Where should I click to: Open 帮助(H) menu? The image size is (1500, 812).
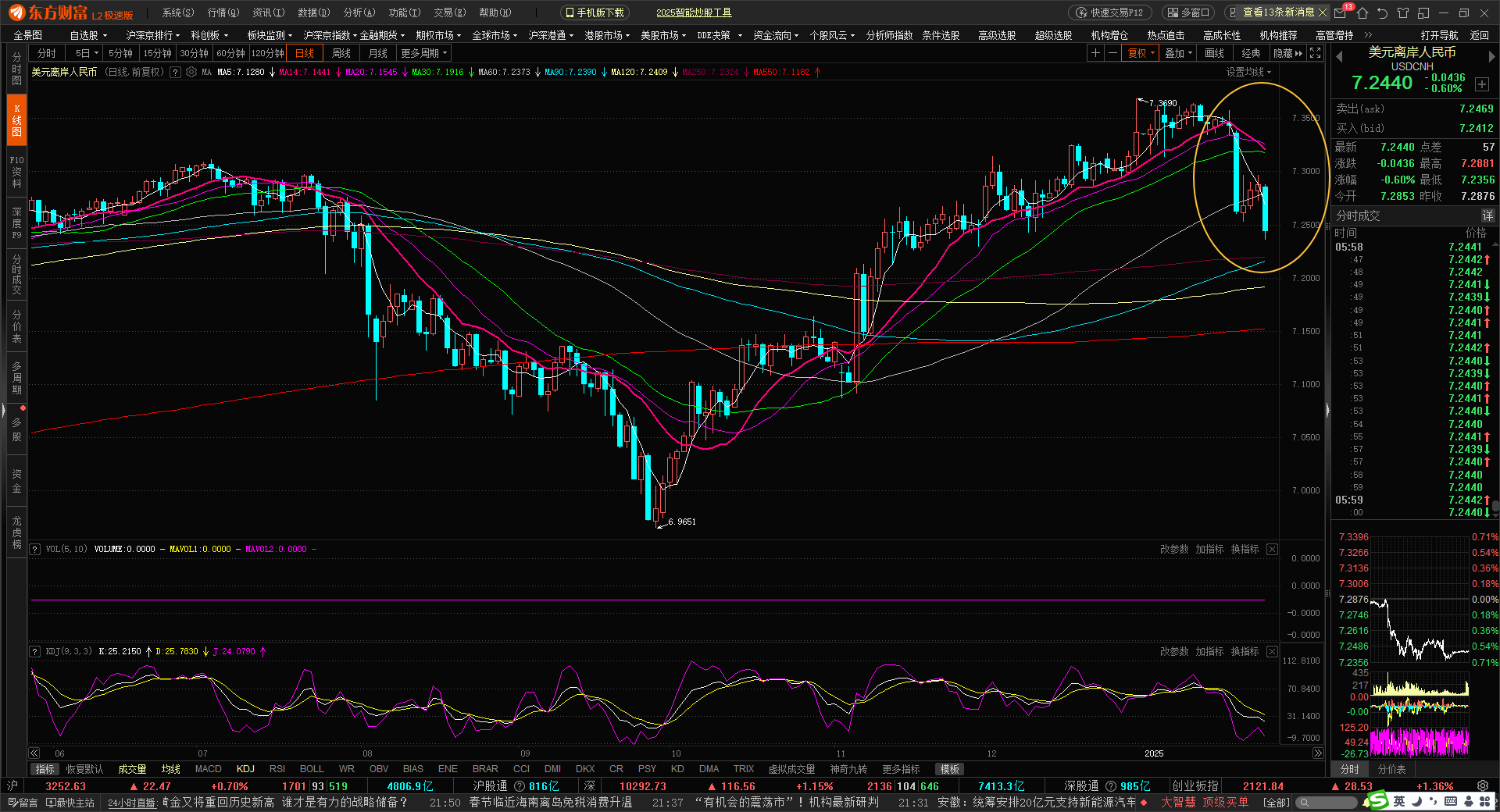coord(495,12)
